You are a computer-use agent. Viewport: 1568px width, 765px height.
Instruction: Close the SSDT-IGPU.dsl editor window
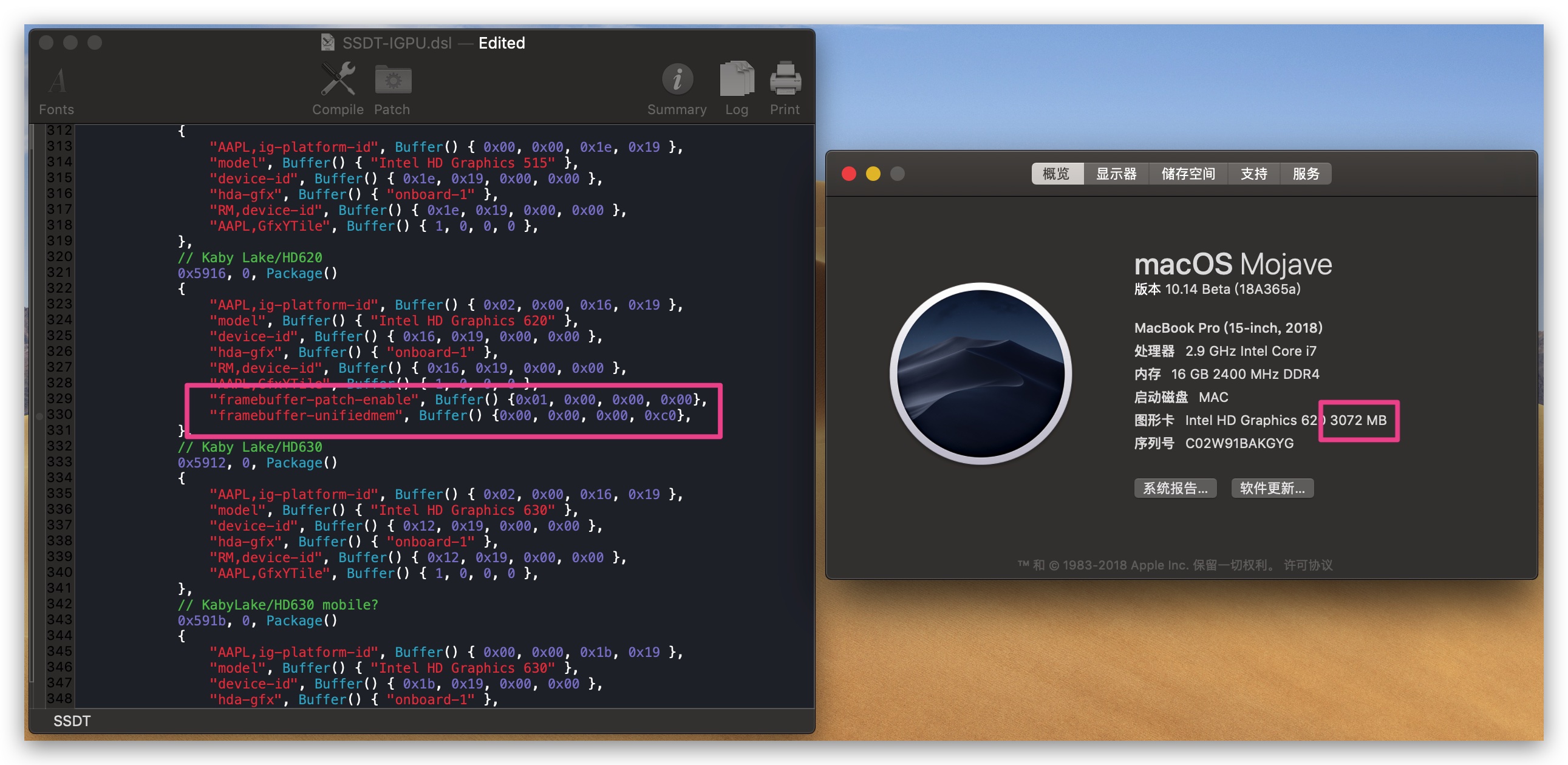point(46,42)
